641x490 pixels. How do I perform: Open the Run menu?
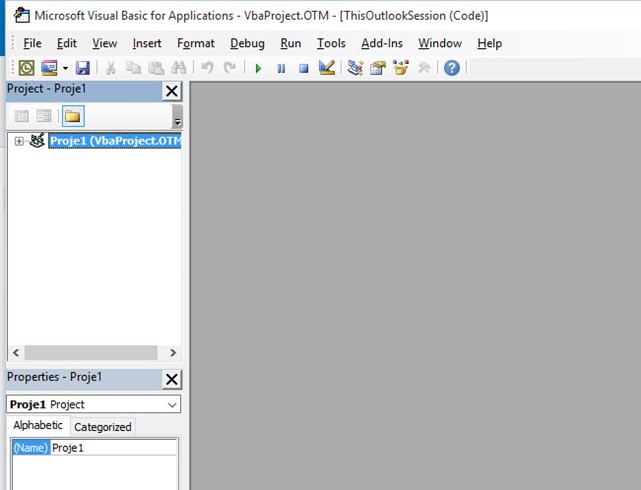click(291, 43)
